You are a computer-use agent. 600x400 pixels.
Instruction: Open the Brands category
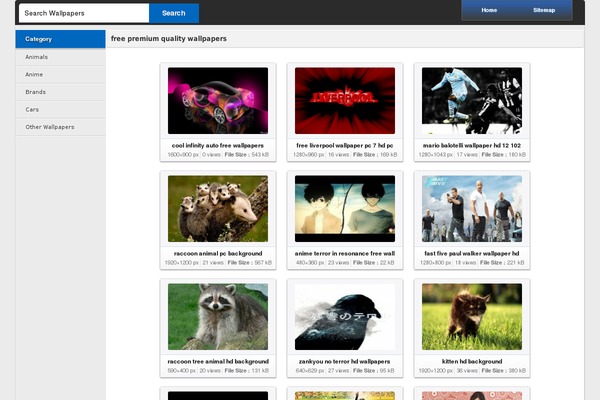click(60, 92)
